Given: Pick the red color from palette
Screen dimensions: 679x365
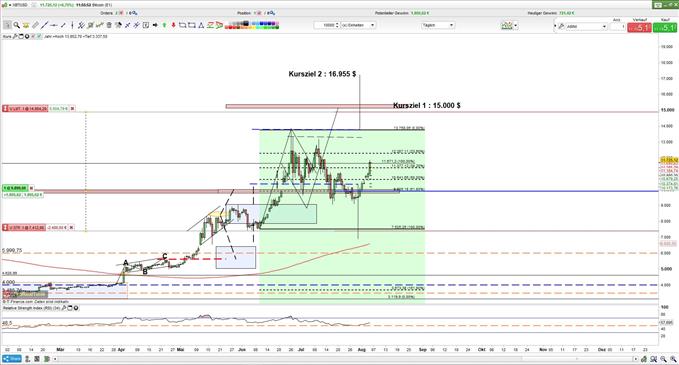Looking at the screenshot, I should pos(230,27).
